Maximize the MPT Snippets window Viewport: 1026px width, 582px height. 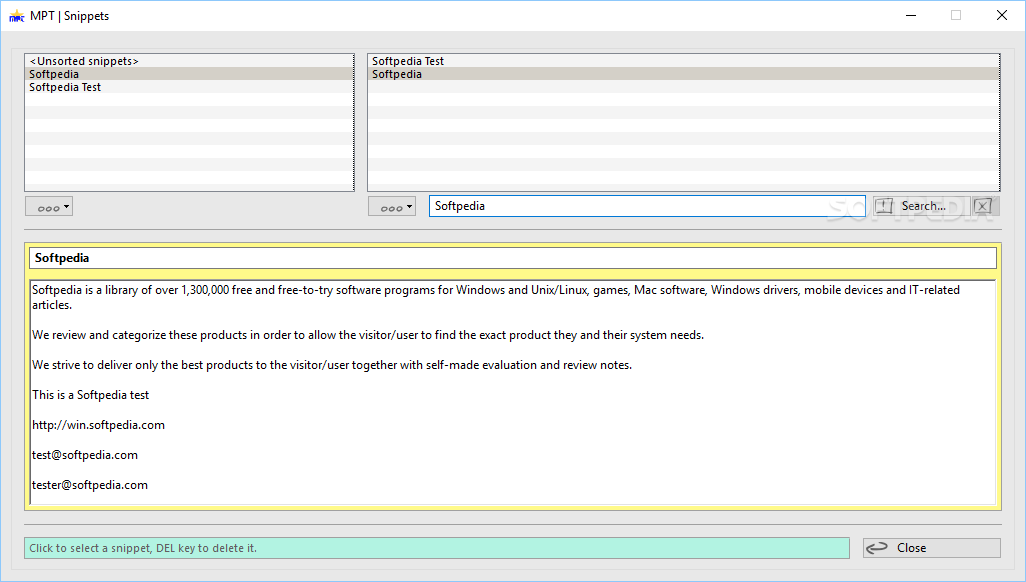coord(956,15)
